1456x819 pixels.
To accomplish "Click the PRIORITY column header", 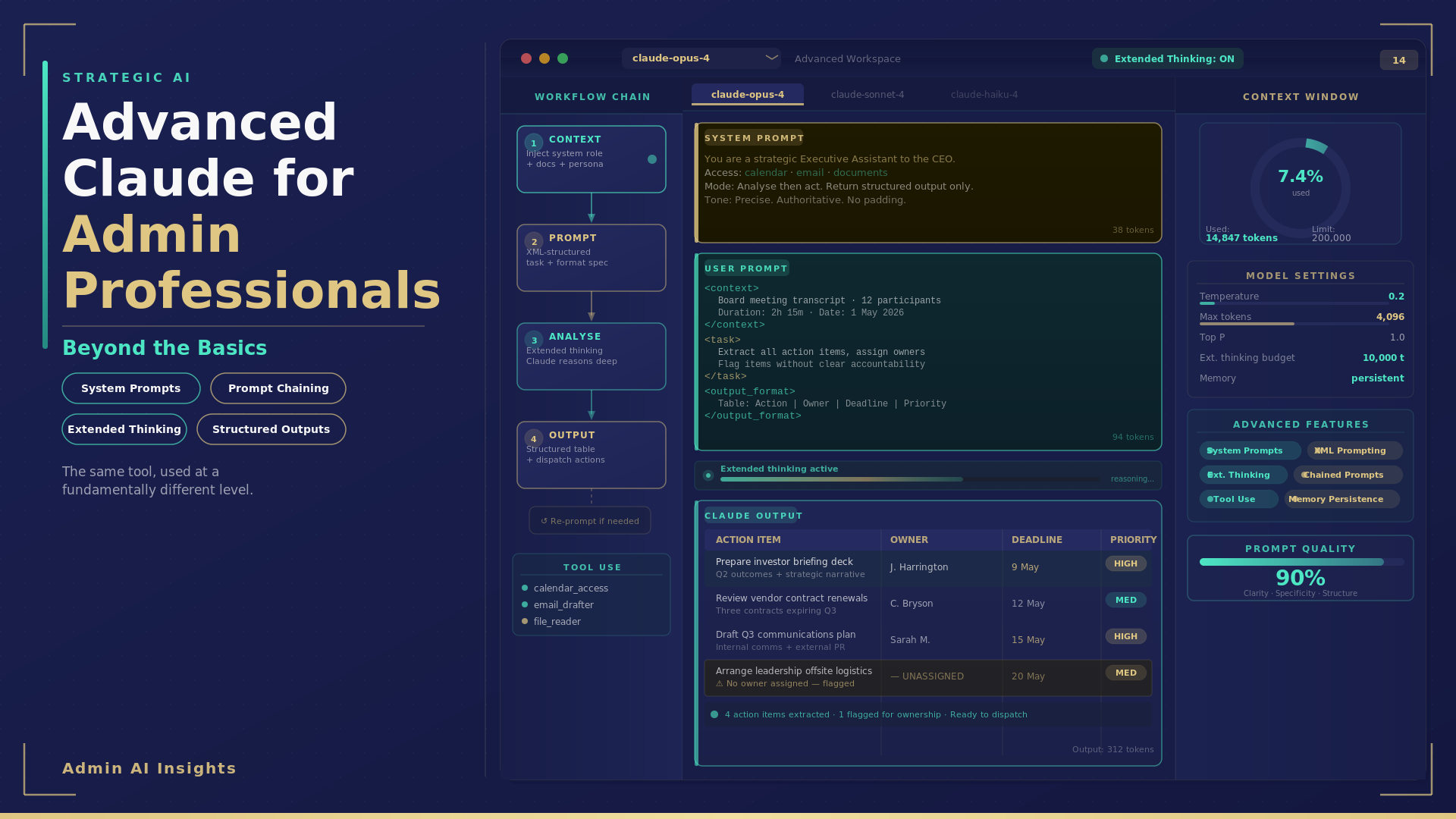I will [1133, 540].
